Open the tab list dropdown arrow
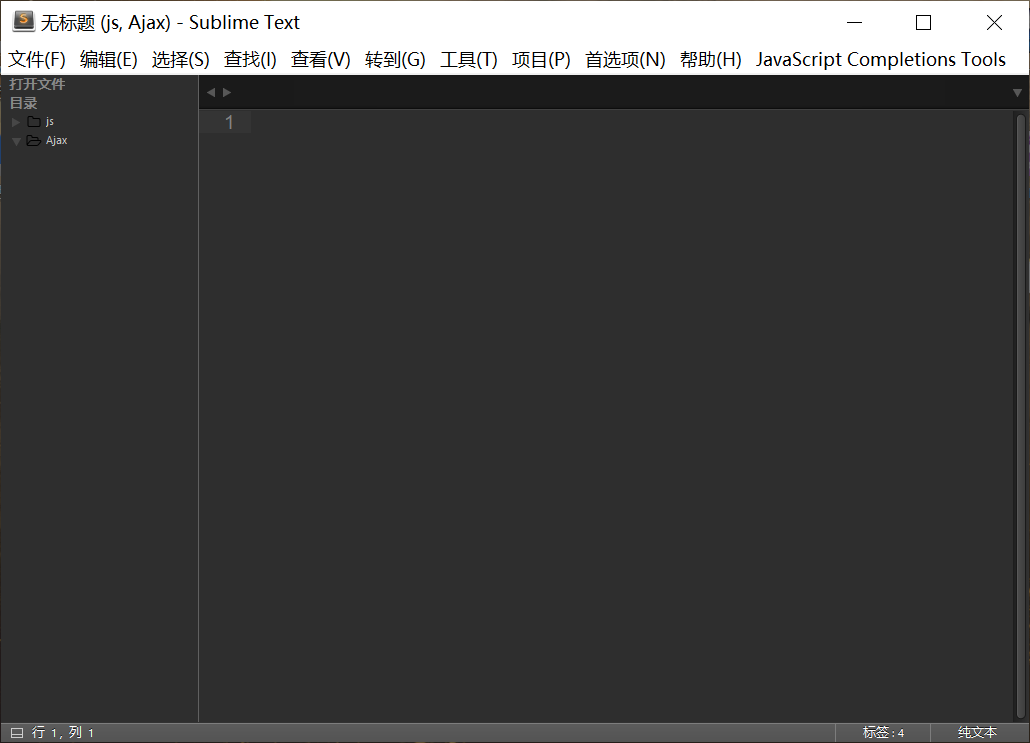This screenshot has height=743, width=1030. [1017, 93]
